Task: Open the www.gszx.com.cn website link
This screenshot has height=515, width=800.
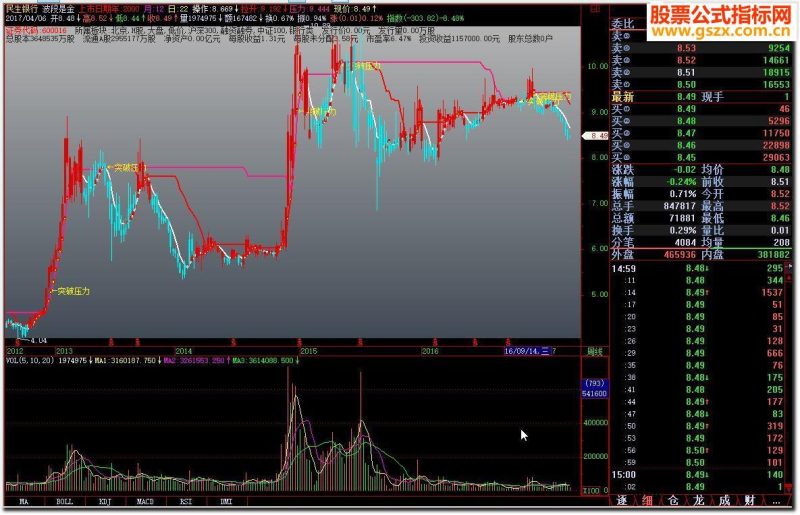Action: 720,32
